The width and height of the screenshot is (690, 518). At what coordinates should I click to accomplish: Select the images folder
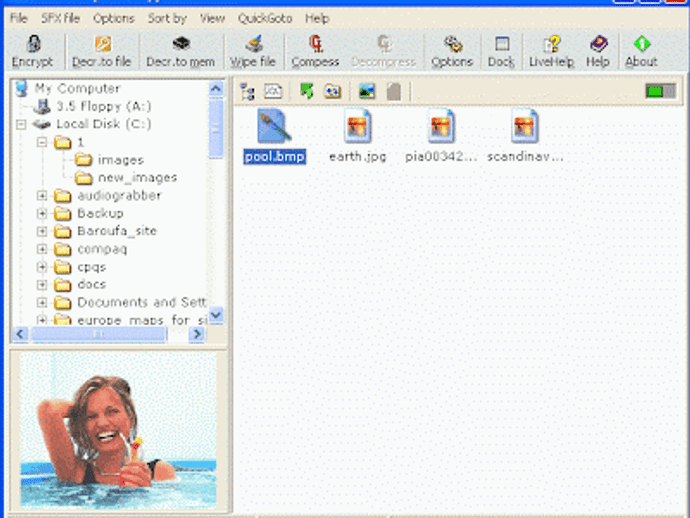tap(121, 160)
